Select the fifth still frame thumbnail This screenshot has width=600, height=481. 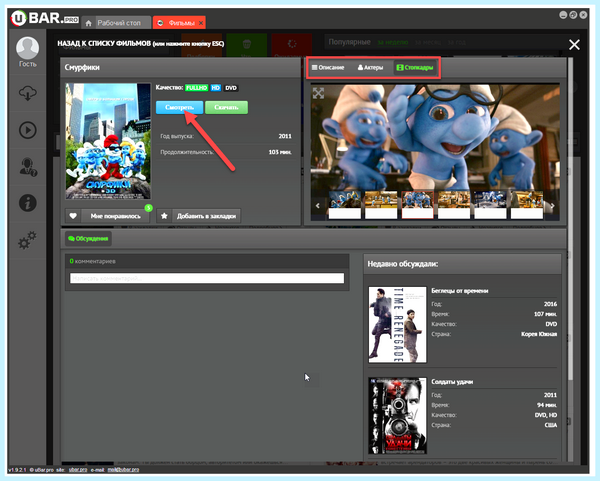490,205
